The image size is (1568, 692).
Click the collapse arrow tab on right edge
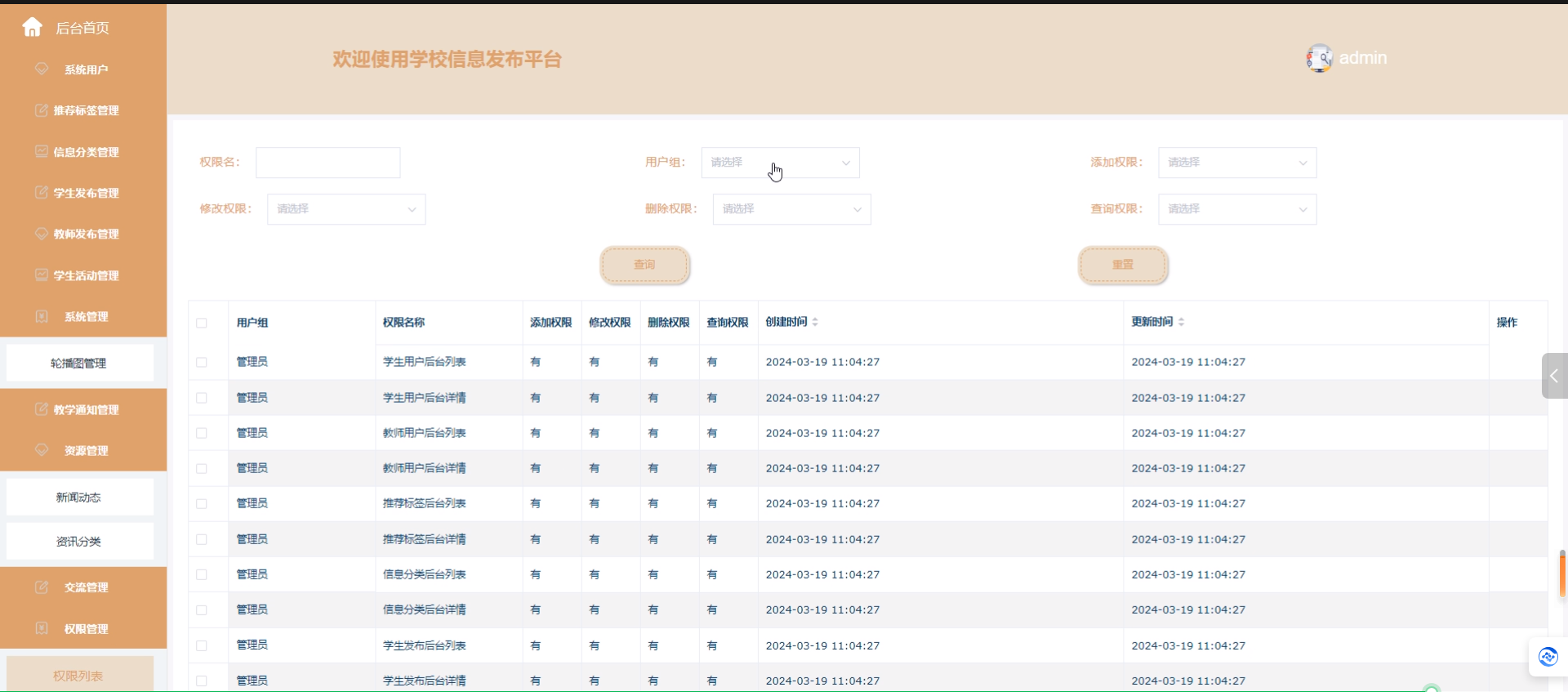pos(1554,376)
